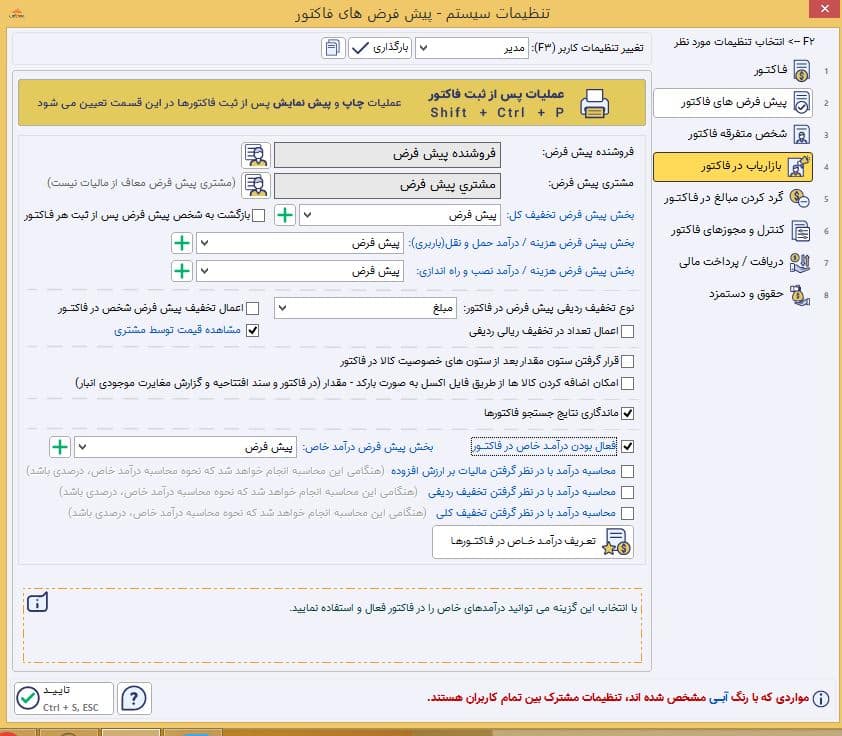Click the دریافت / پرداخت مالی icon
Screen dimensions: 842x736
pyautogui.click(x=800, y=263)
